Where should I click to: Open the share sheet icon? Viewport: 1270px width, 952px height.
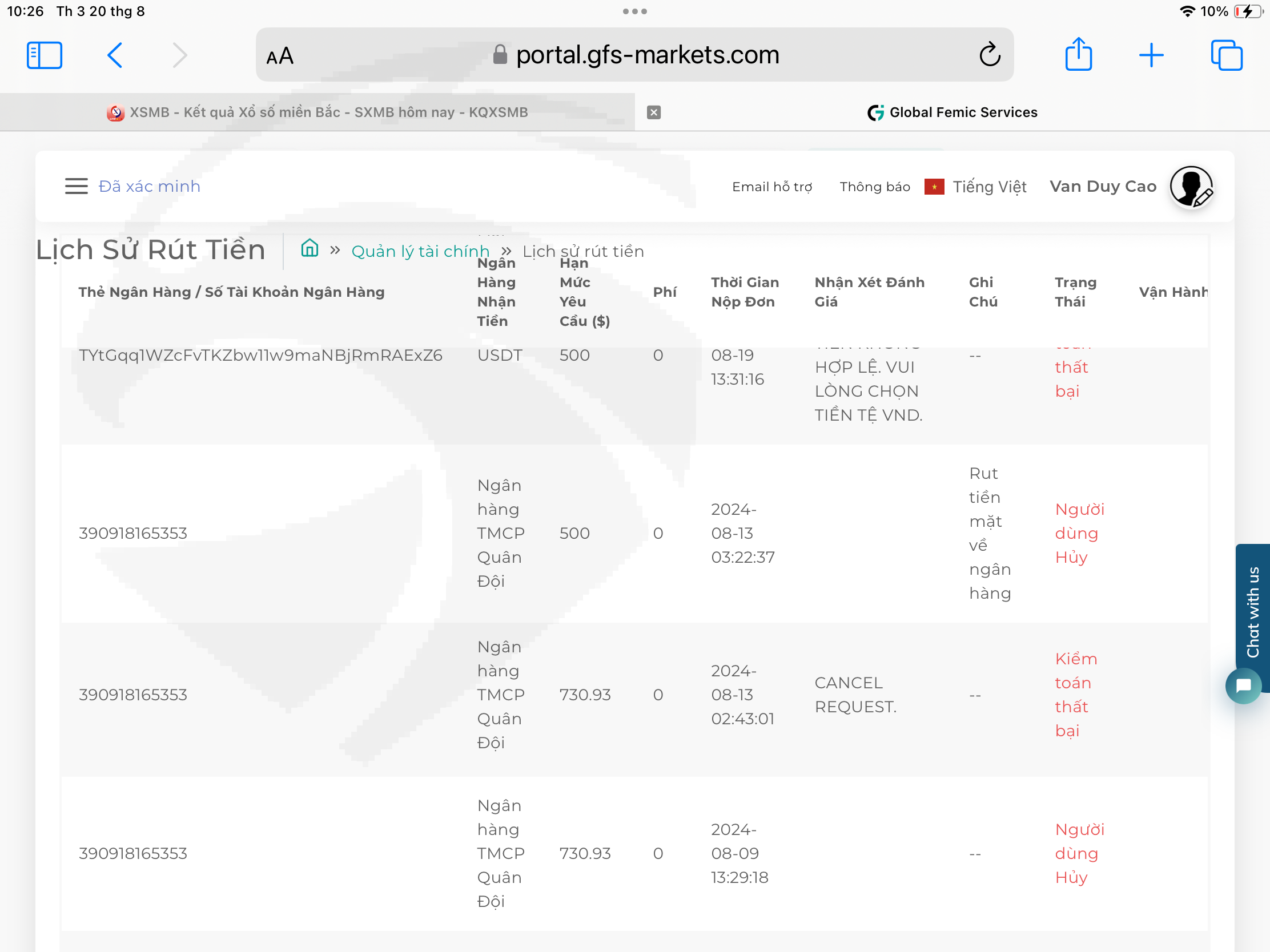pyautogui.click(x=1078, y=55)
